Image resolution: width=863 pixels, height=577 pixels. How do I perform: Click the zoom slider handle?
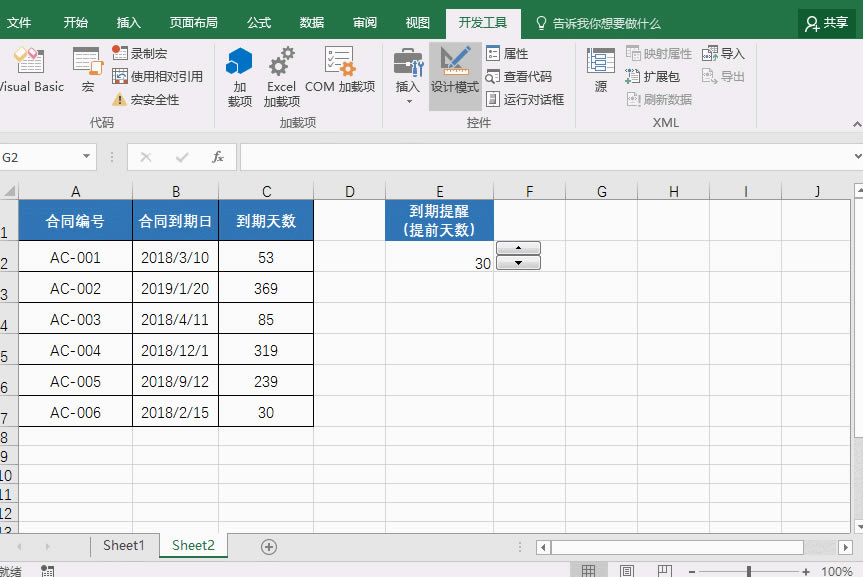[749, 571]
